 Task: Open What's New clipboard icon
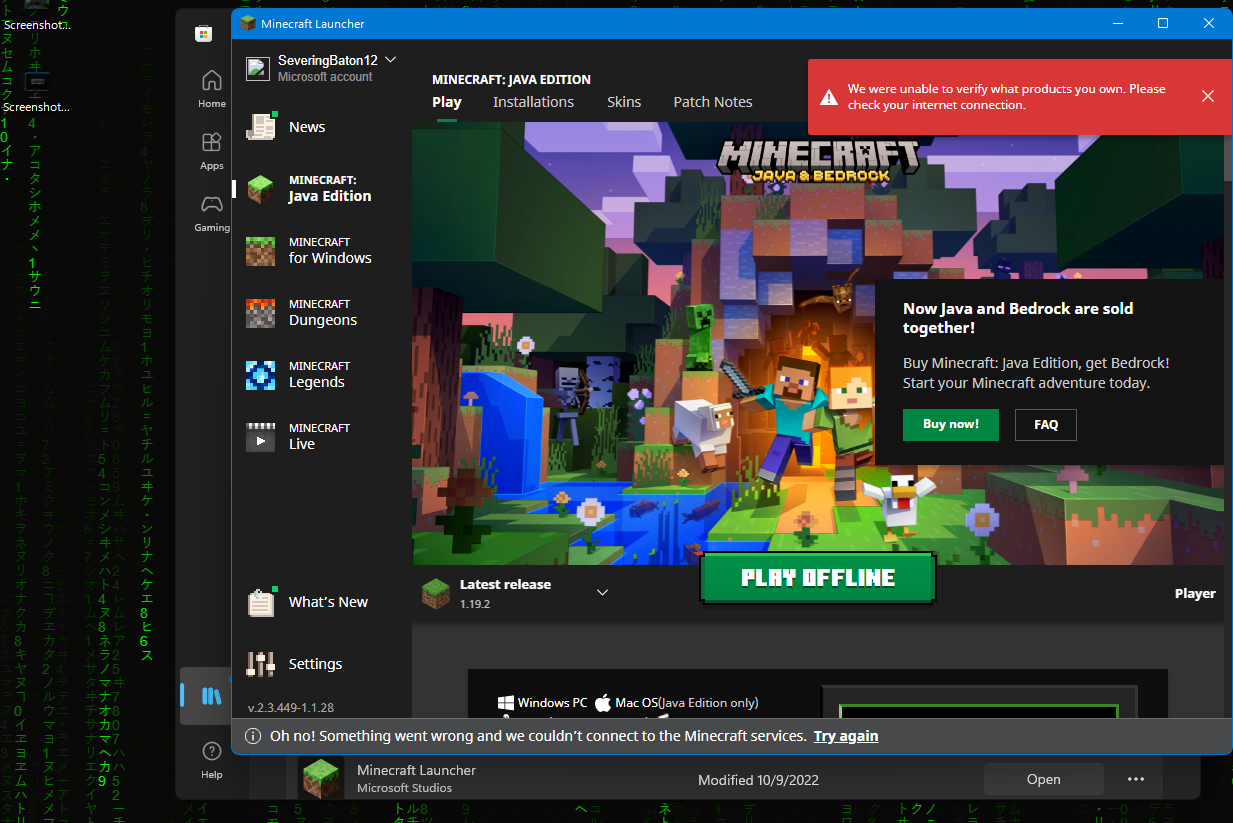(261, 602)
